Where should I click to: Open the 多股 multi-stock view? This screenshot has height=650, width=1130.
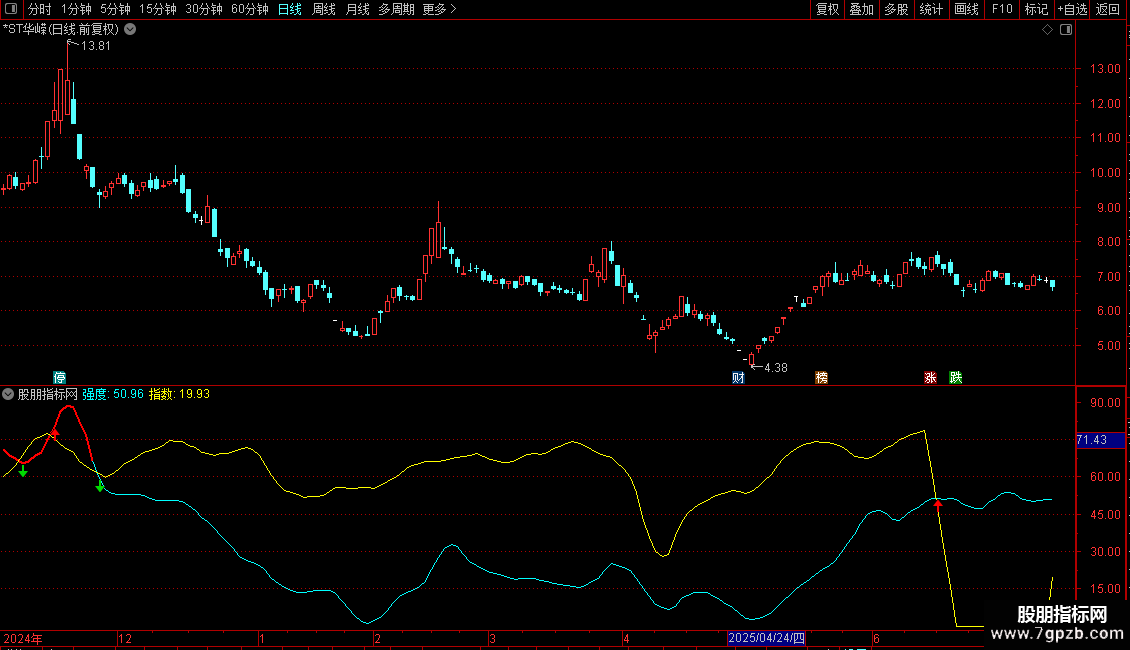(896, 9)
